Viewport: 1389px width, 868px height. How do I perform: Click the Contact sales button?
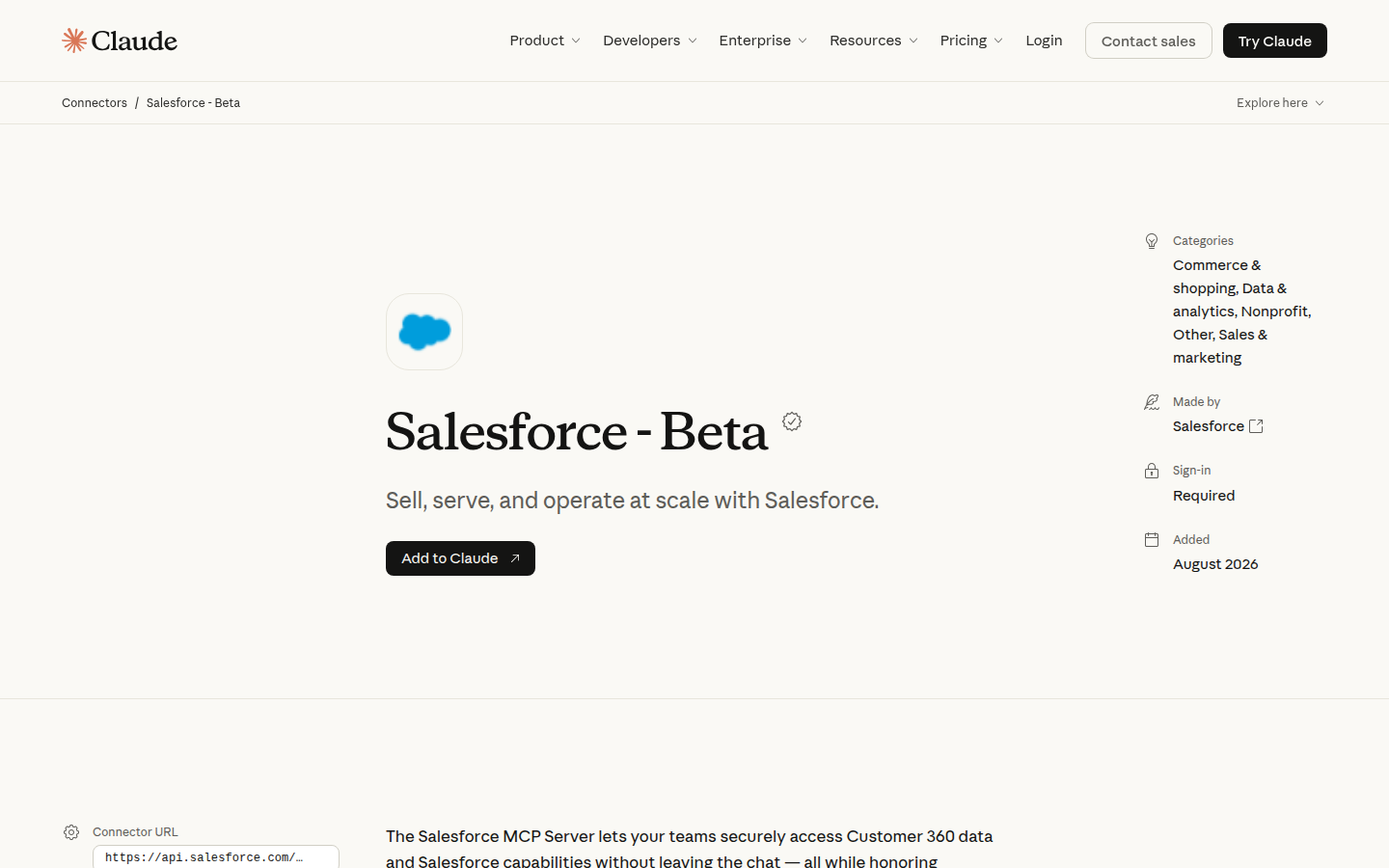tap(1148, 41)
